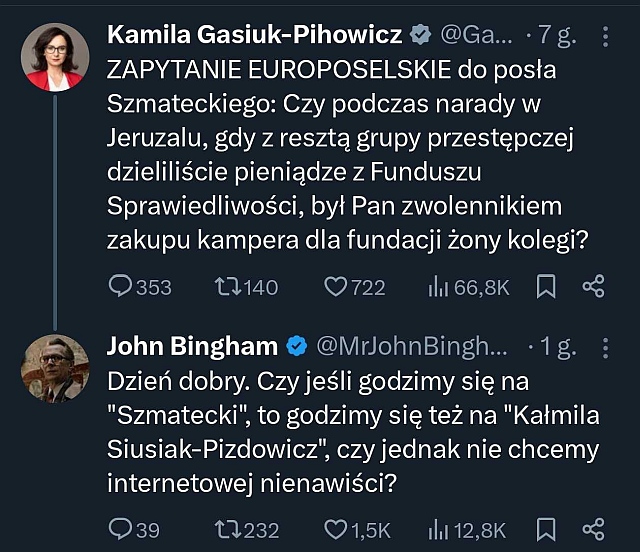Open more options for John Bingham's tweet

click(603, 347)
